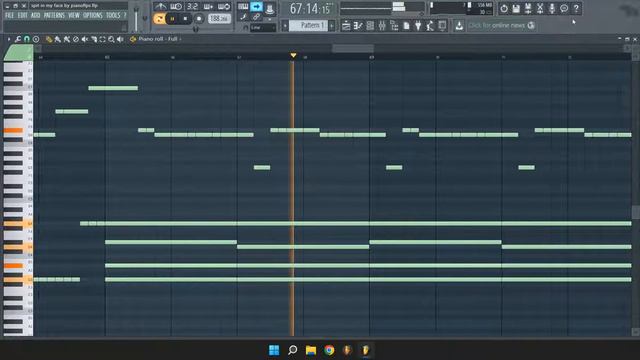Click the touch controller monitor icon
Viewport: 640px width, 360px height.
(442, 26)
